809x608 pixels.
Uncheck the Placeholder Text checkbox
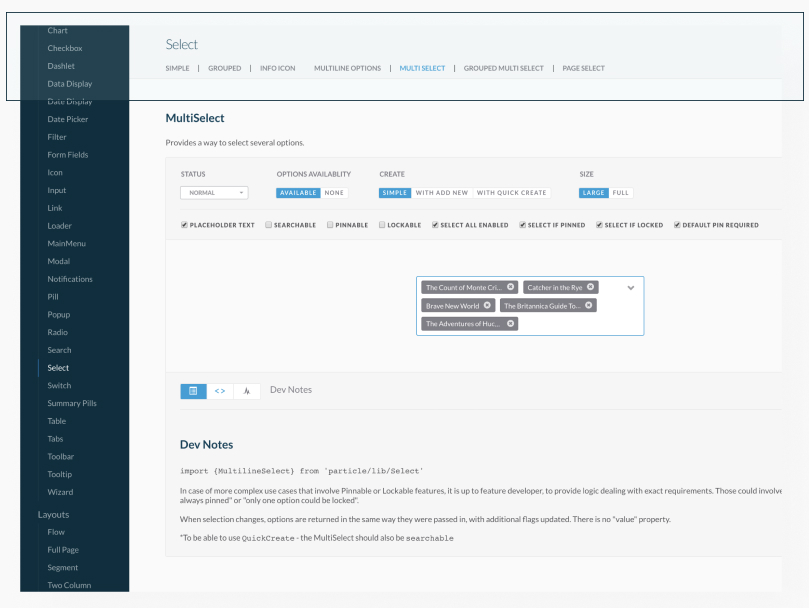[185, 225]
